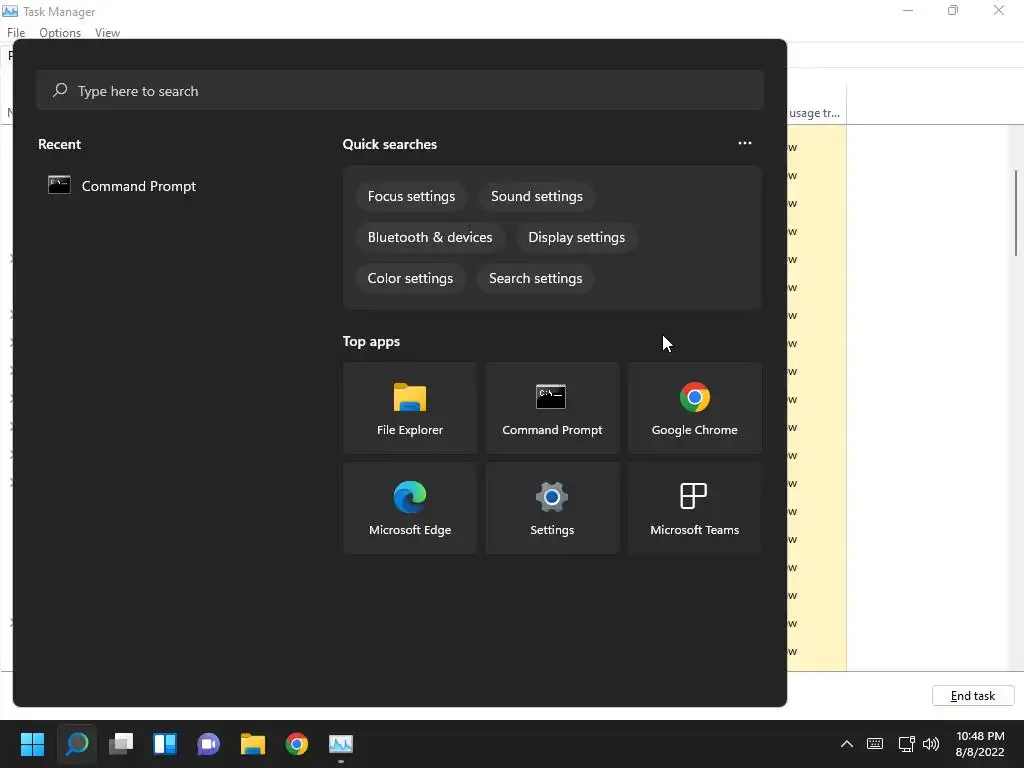Show hidden icons tray chevron
This screenshot has height=768, width=1024.
point(846,744)
